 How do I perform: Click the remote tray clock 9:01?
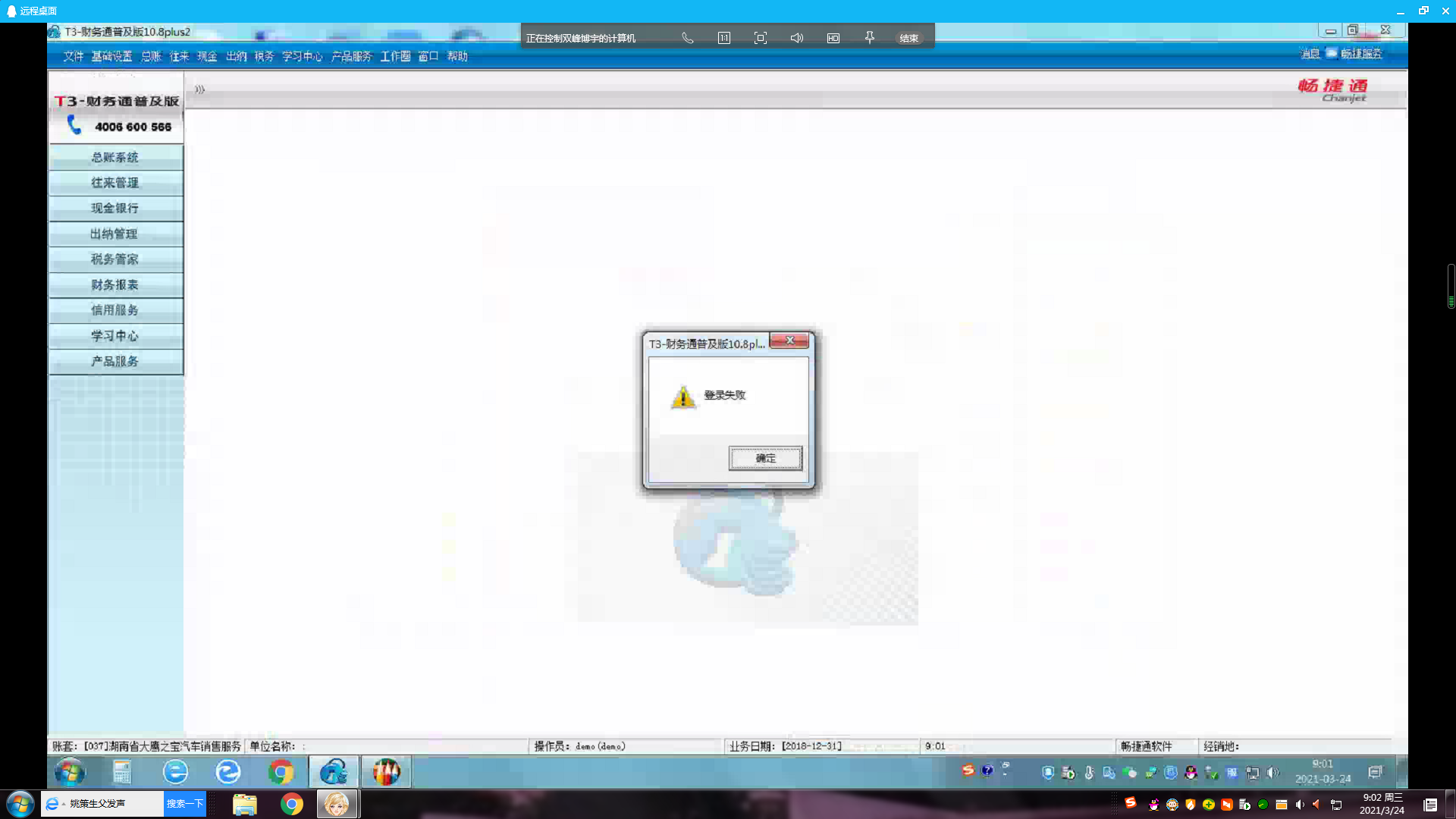[x=1323, y=771]
